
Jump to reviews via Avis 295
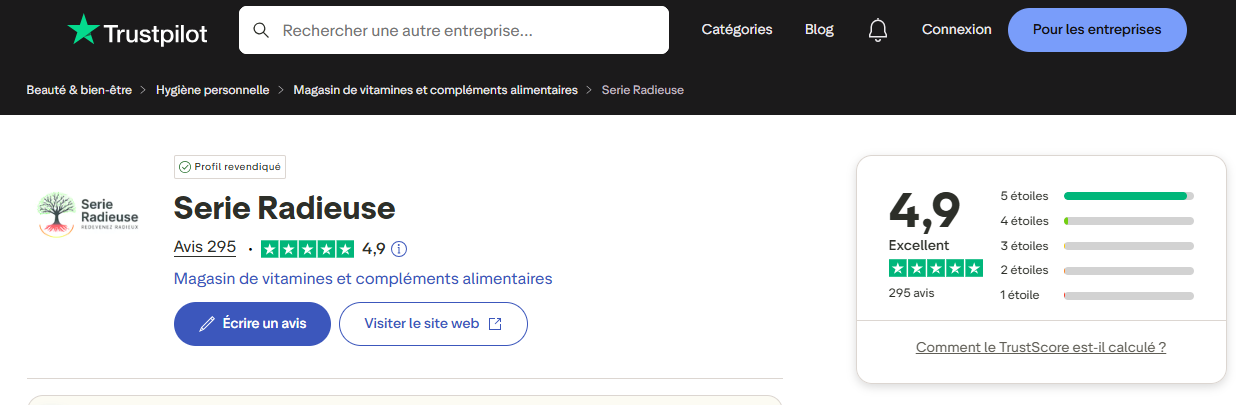point(205,247)
